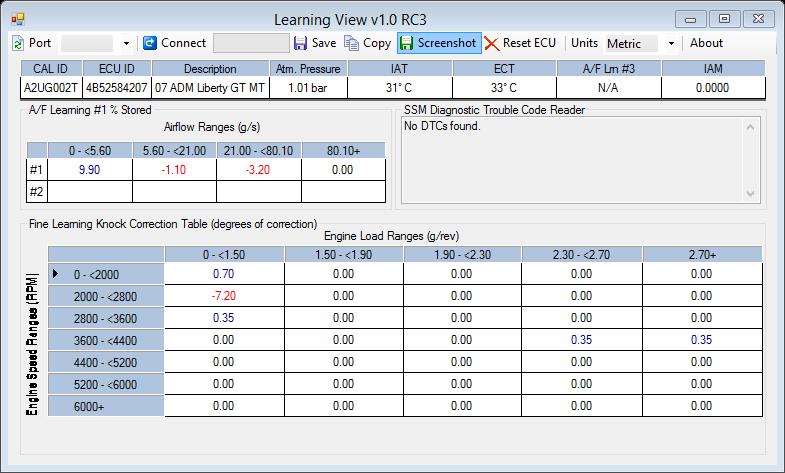Click the Copy icon in toolbar

coord(351,43)
